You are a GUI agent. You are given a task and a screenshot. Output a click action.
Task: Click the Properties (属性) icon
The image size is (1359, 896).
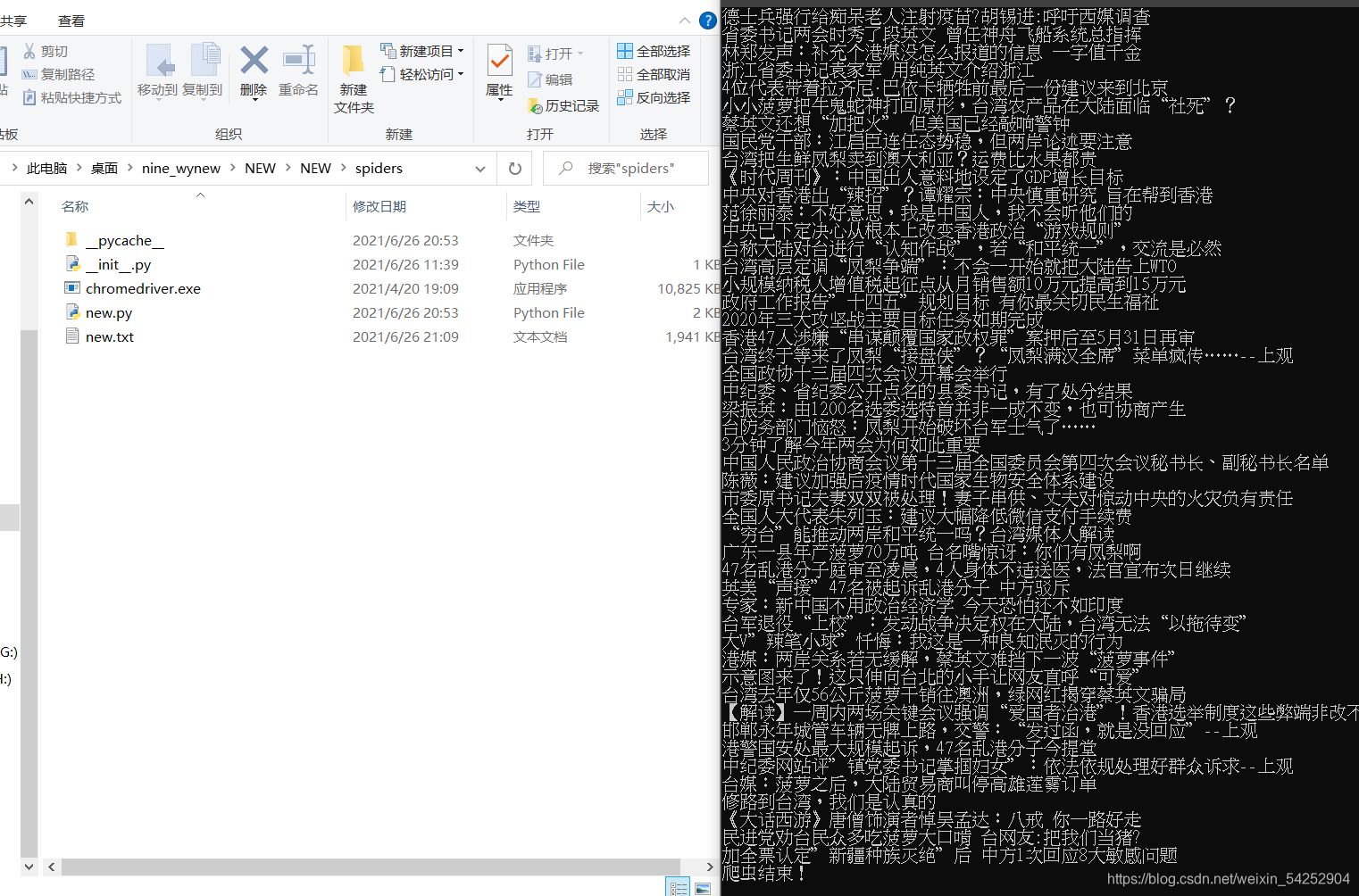499,61
